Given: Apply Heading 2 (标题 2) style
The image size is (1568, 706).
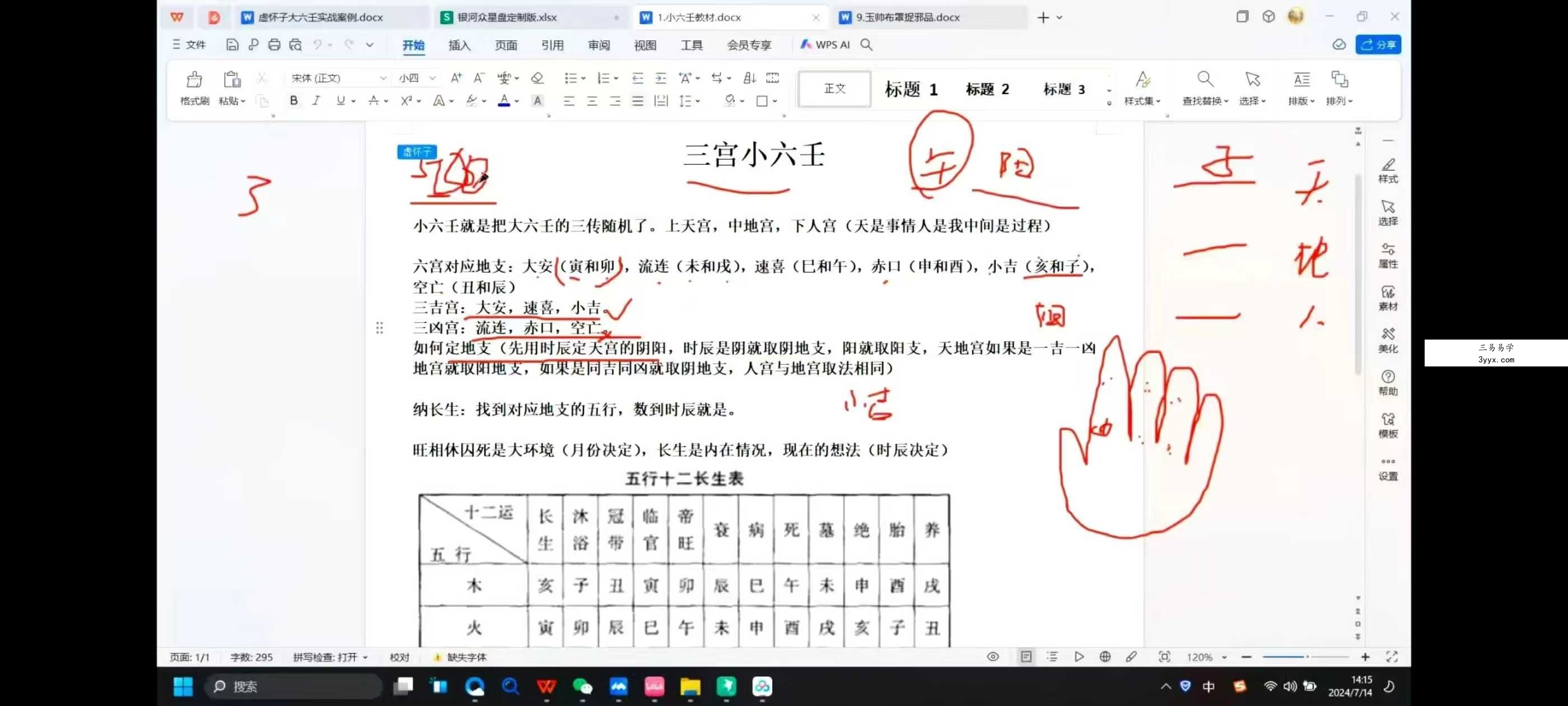Looking at the screenshot, I should coord(987,89).
